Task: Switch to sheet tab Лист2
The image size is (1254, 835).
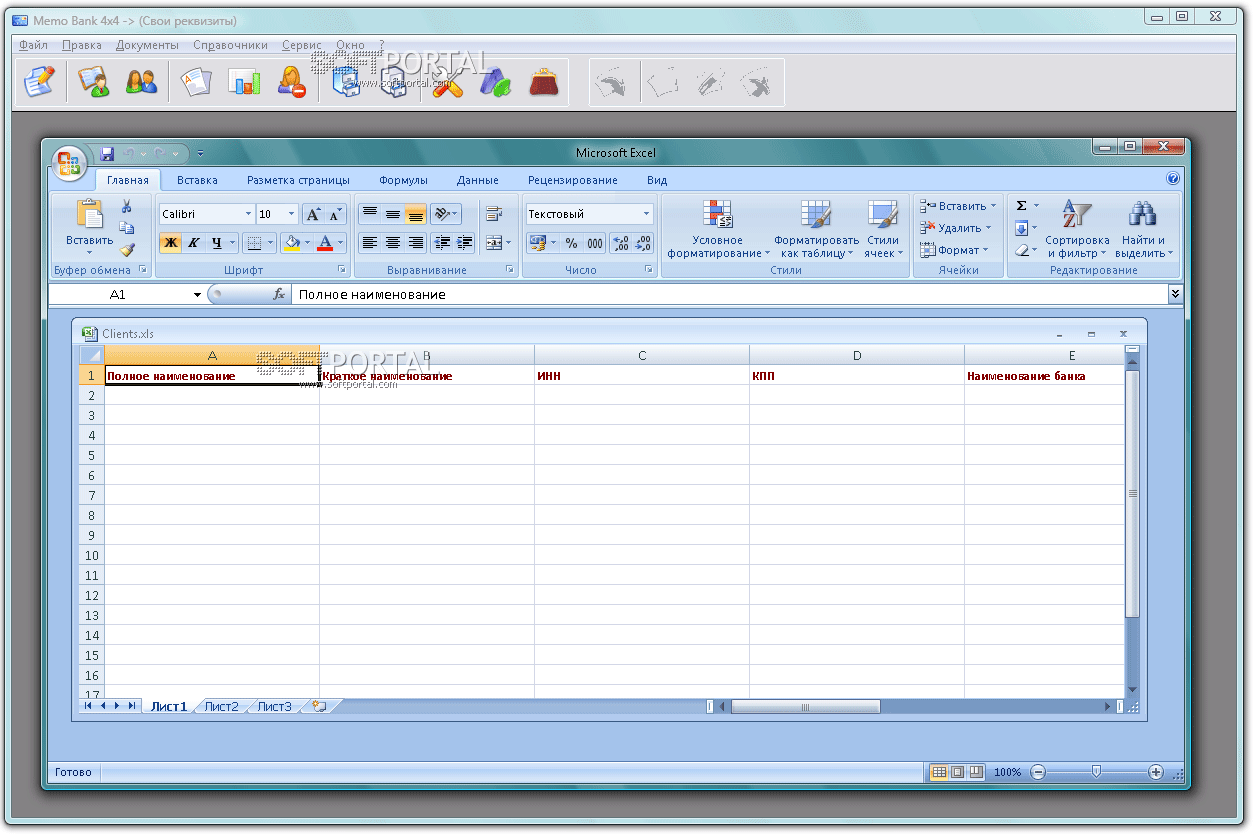Action: tap(221, 706)
